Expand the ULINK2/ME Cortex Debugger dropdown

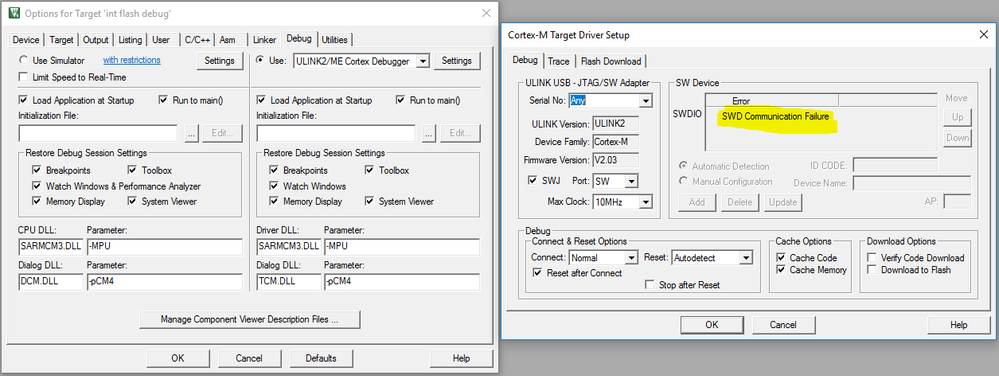pyautogui.click(x=422, y=61)
